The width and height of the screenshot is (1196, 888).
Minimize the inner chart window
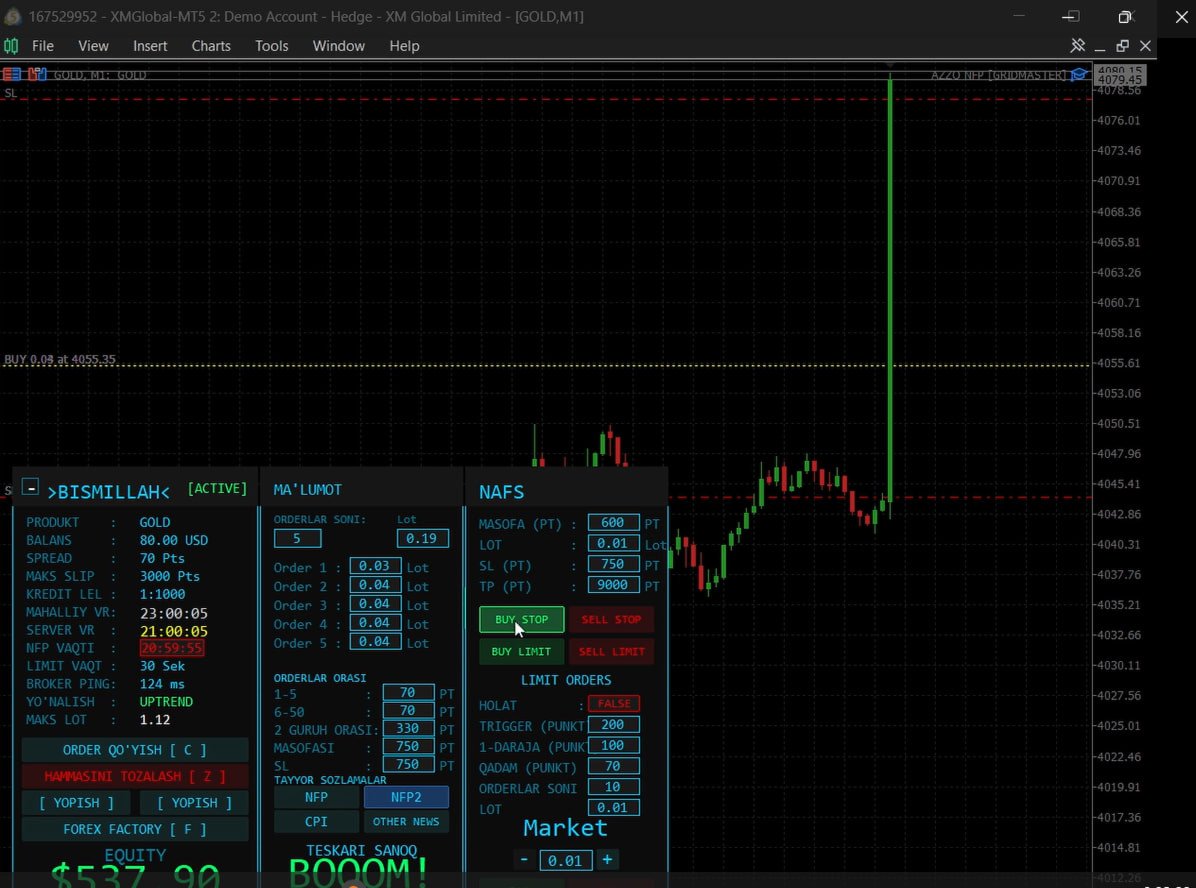click(1100, 47)
